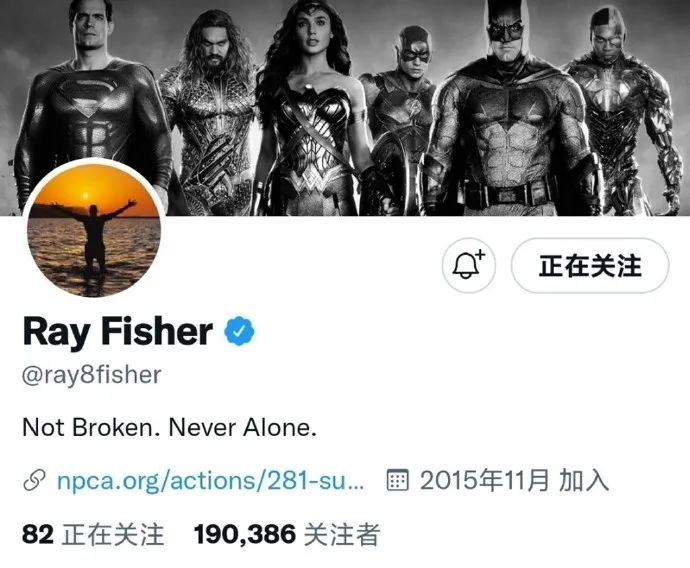Open the Justice League header banner image
Image resolution: width=690 pixels, height=568 pixels.
pos(345,108)
